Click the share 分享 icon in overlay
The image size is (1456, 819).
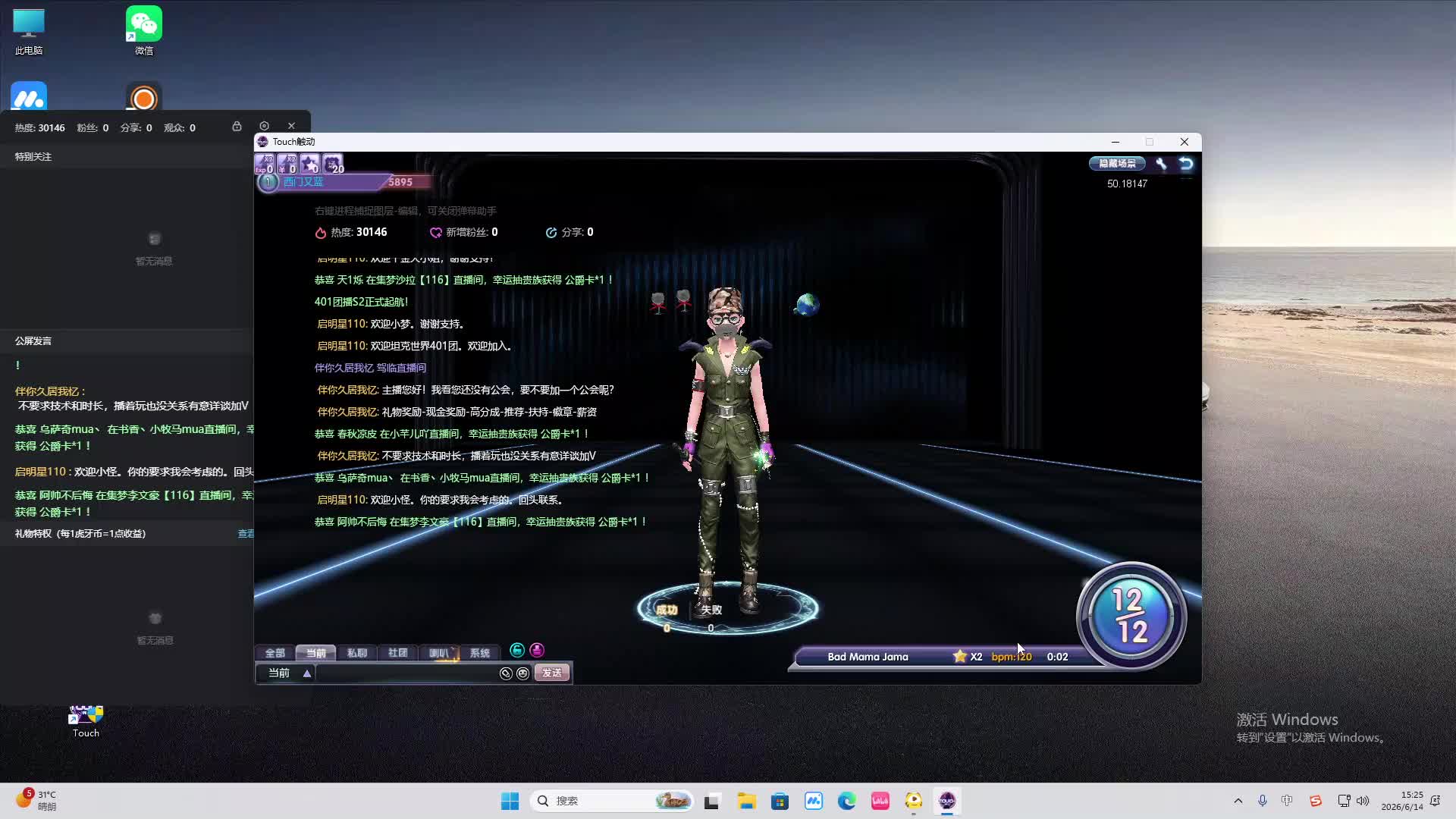click(x=551, y=233)
